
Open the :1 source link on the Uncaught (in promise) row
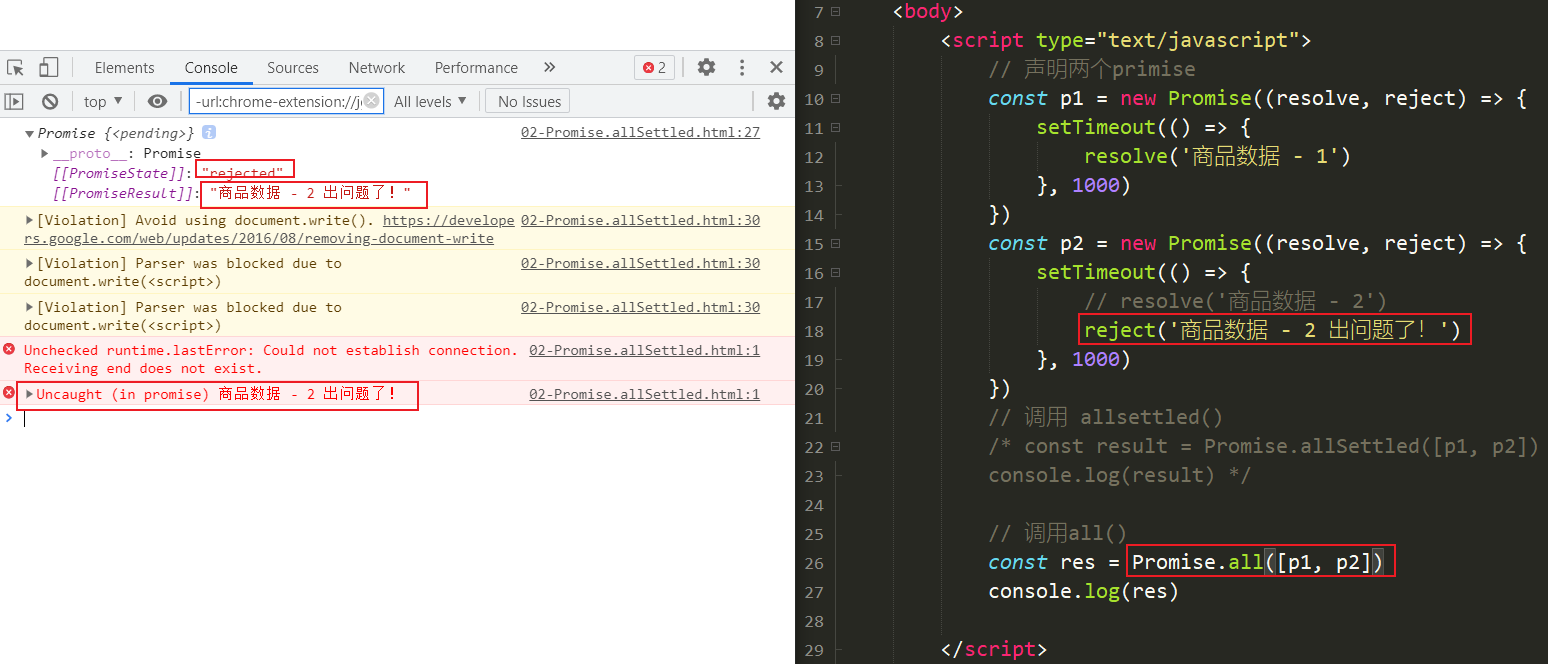644,394
